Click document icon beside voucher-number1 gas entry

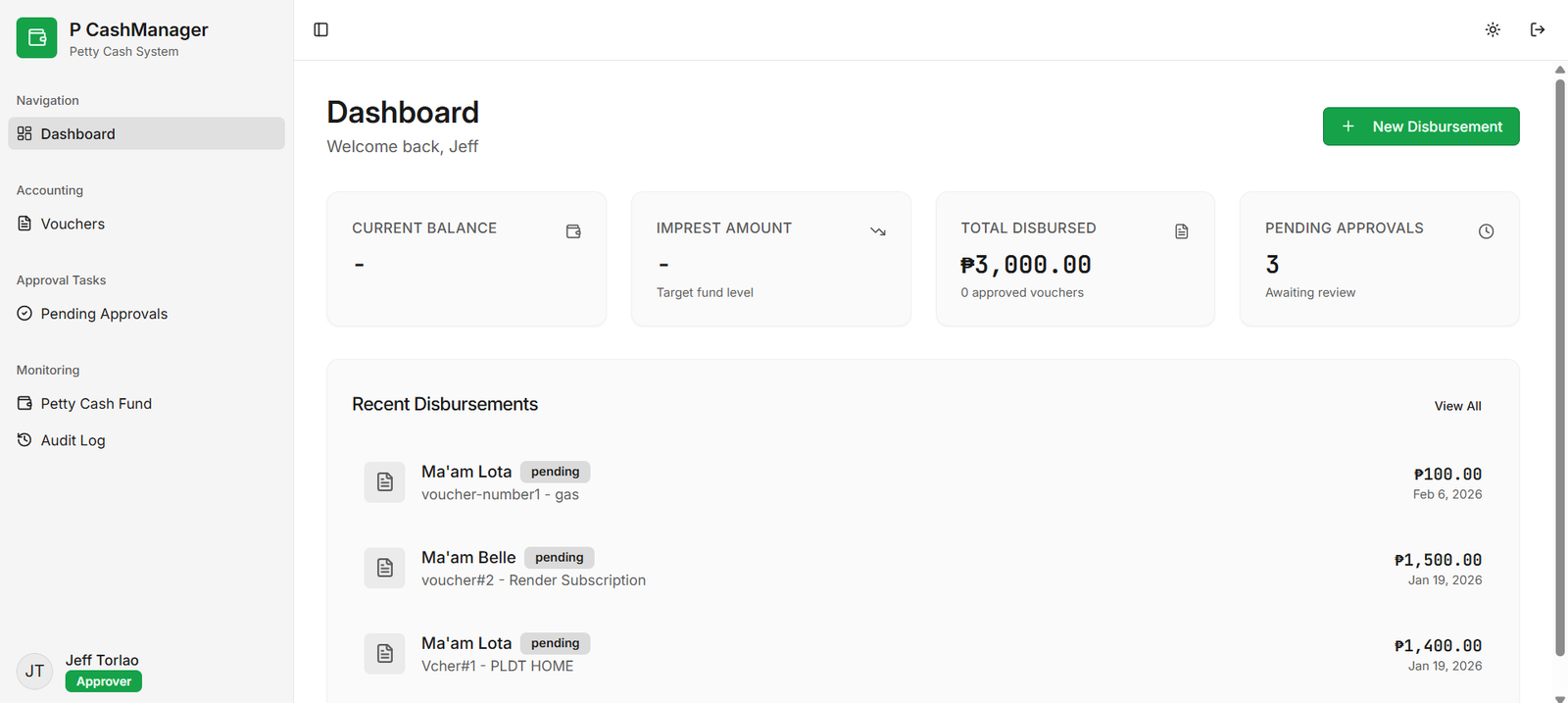[x=384, y=482]
